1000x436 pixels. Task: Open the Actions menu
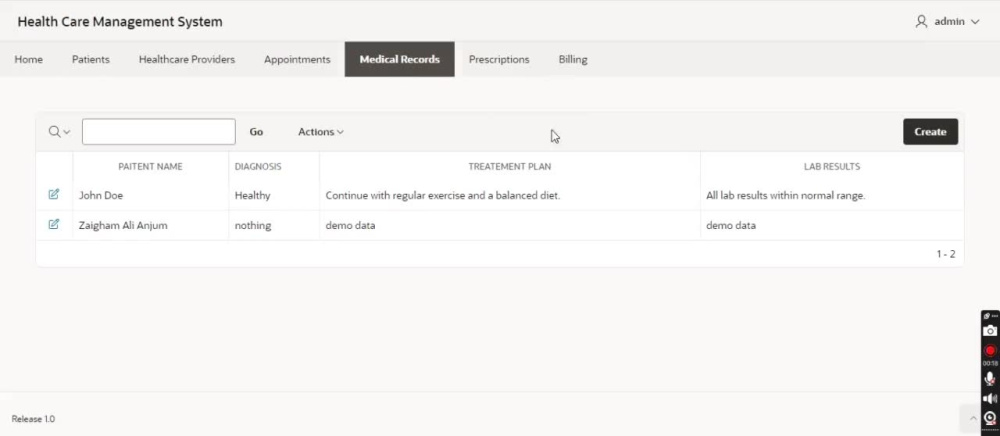click(321, 132)
